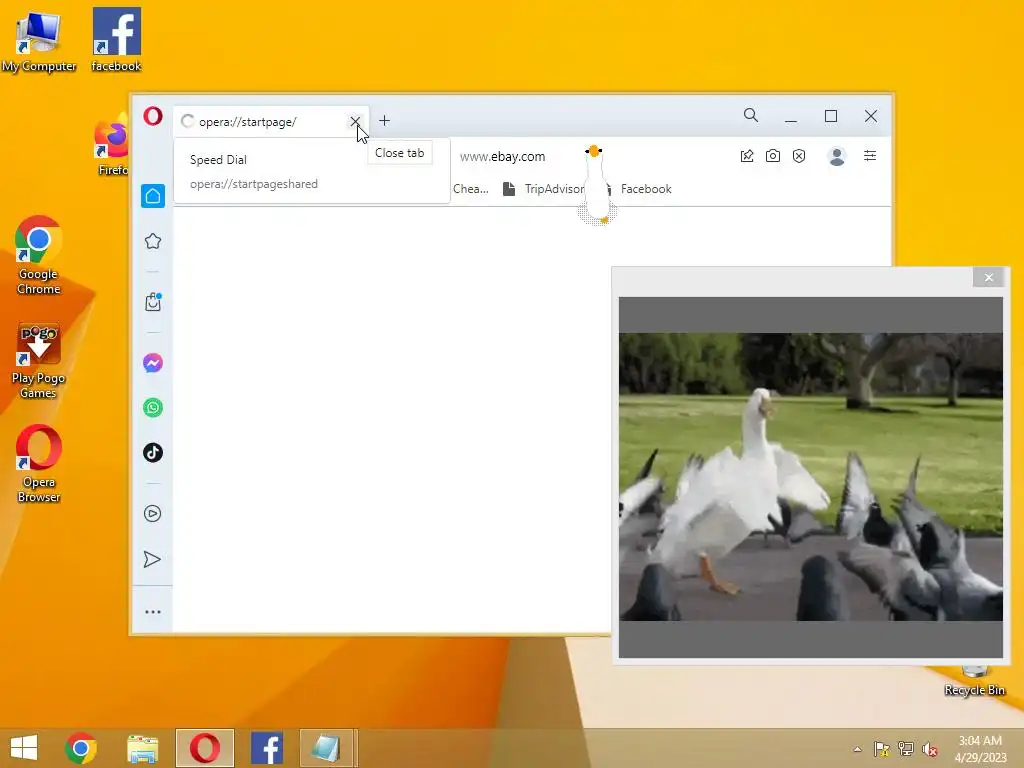Open the sidebar setup three-dots menu
Image resolution: width=1024 pixels, height=768 pixels.
coord(153,612)
